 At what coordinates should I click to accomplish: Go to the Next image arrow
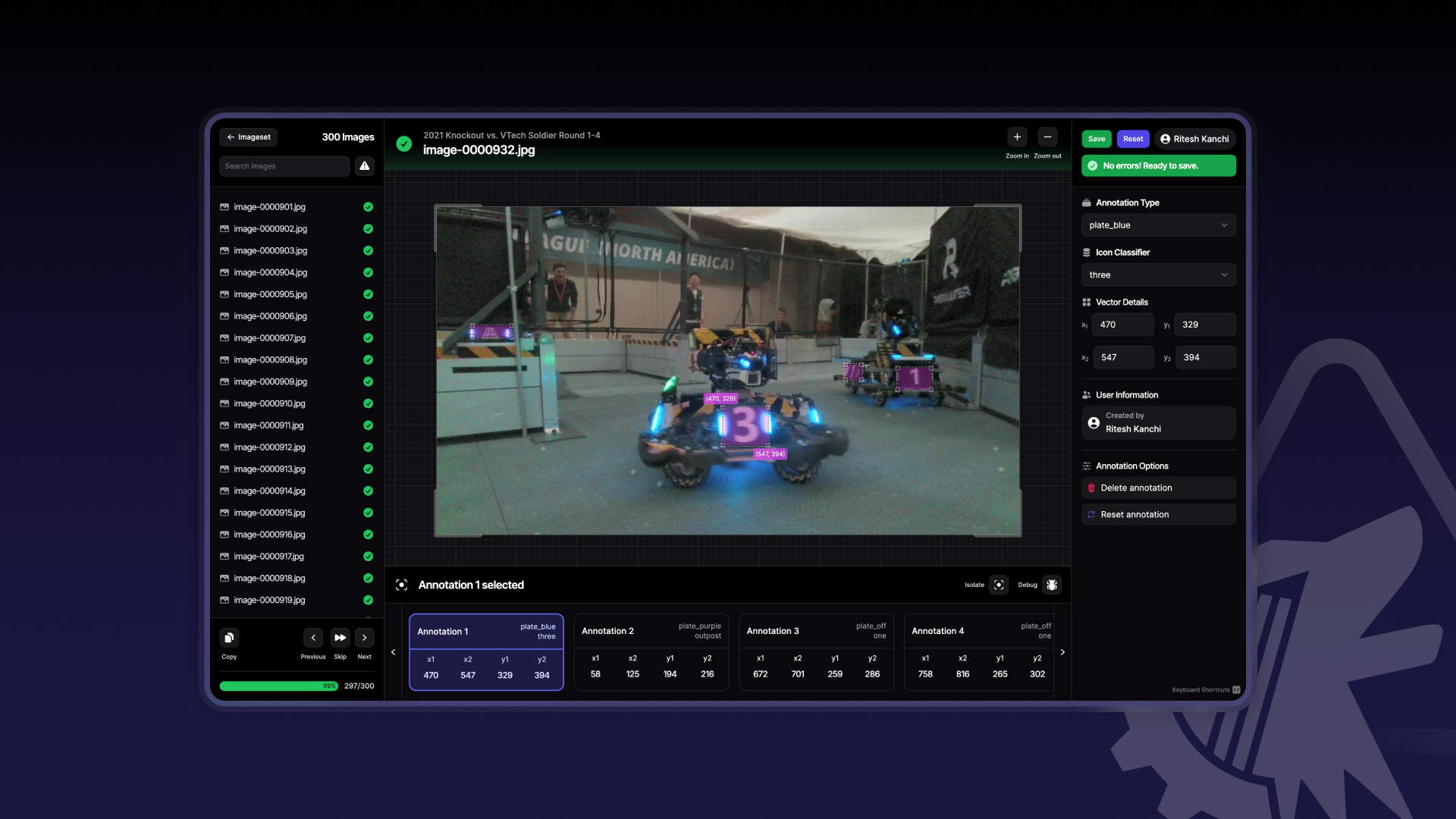pyautogui.click(x=365, y=638)
